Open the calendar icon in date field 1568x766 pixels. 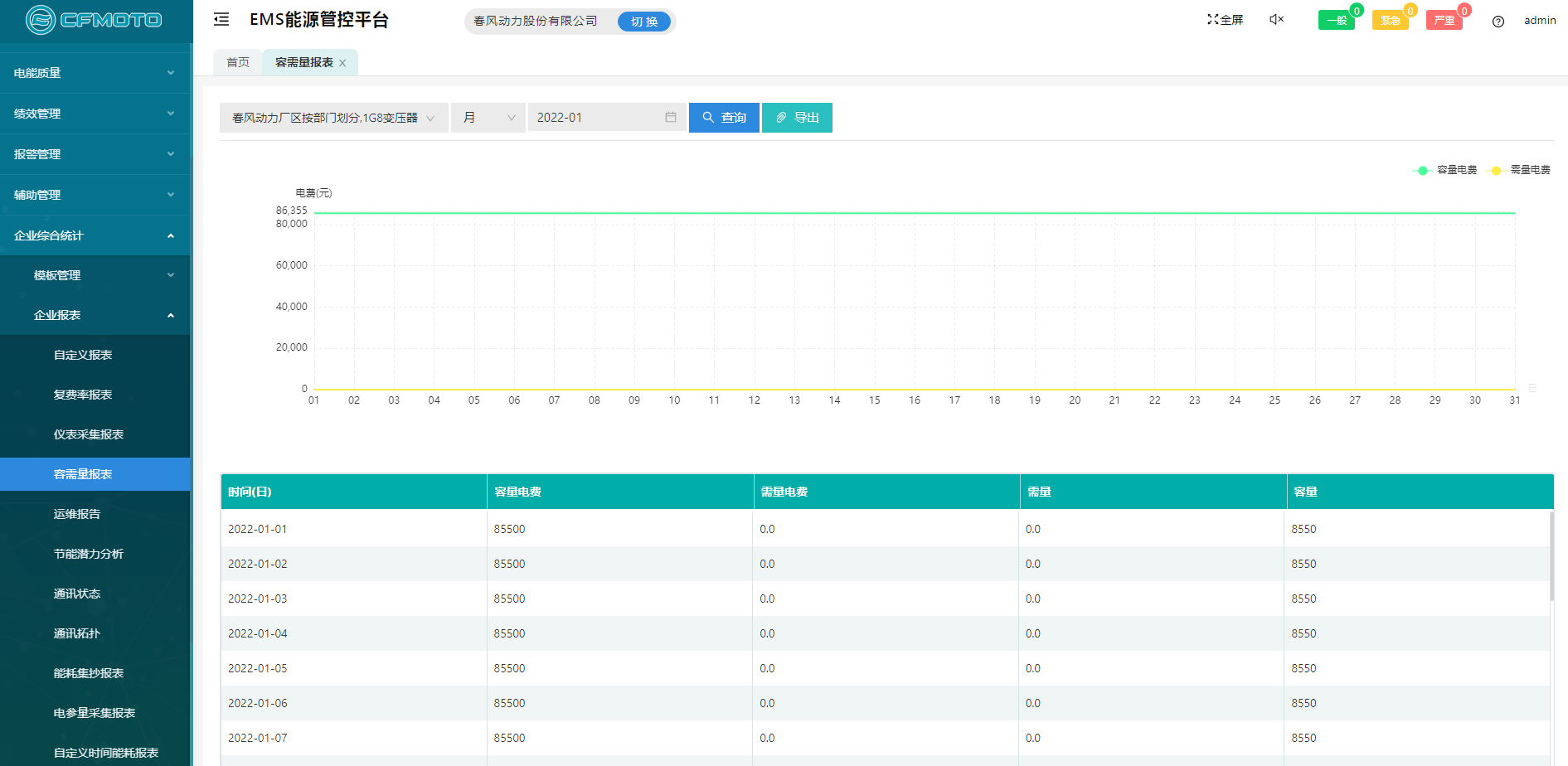(671, 118)
